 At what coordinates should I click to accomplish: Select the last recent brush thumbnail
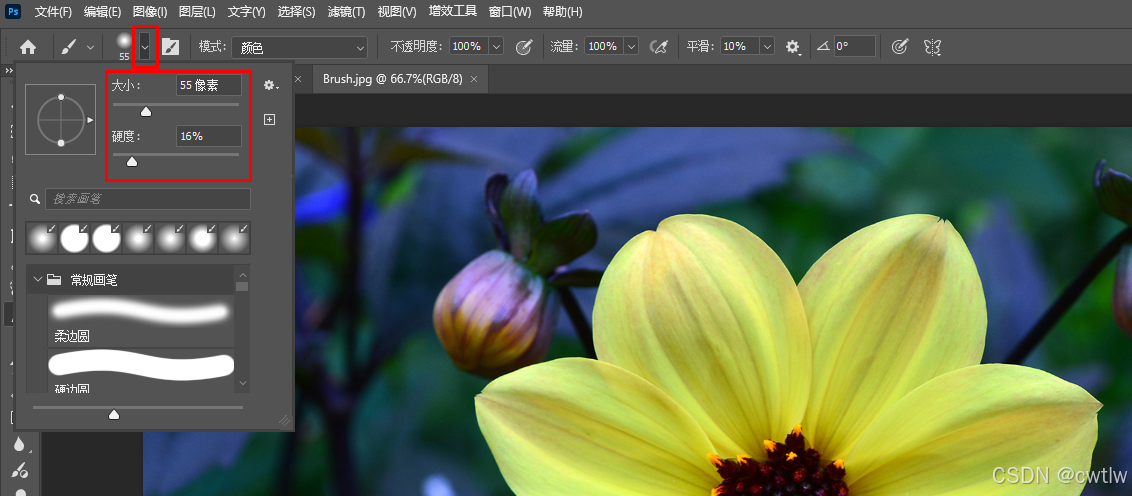[x=234, y=238]
